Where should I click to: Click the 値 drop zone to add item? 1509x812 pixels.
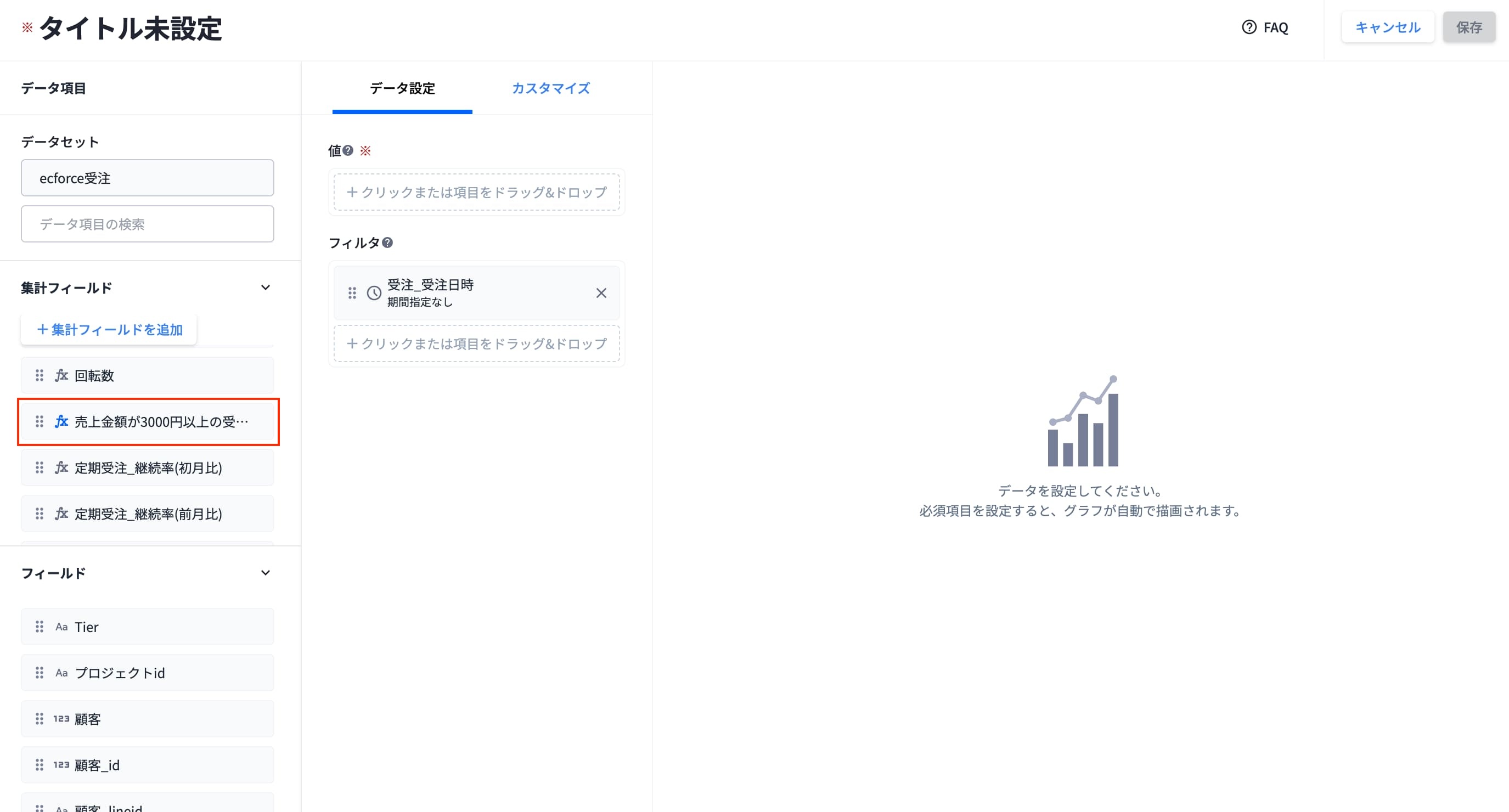click(477, 192)
